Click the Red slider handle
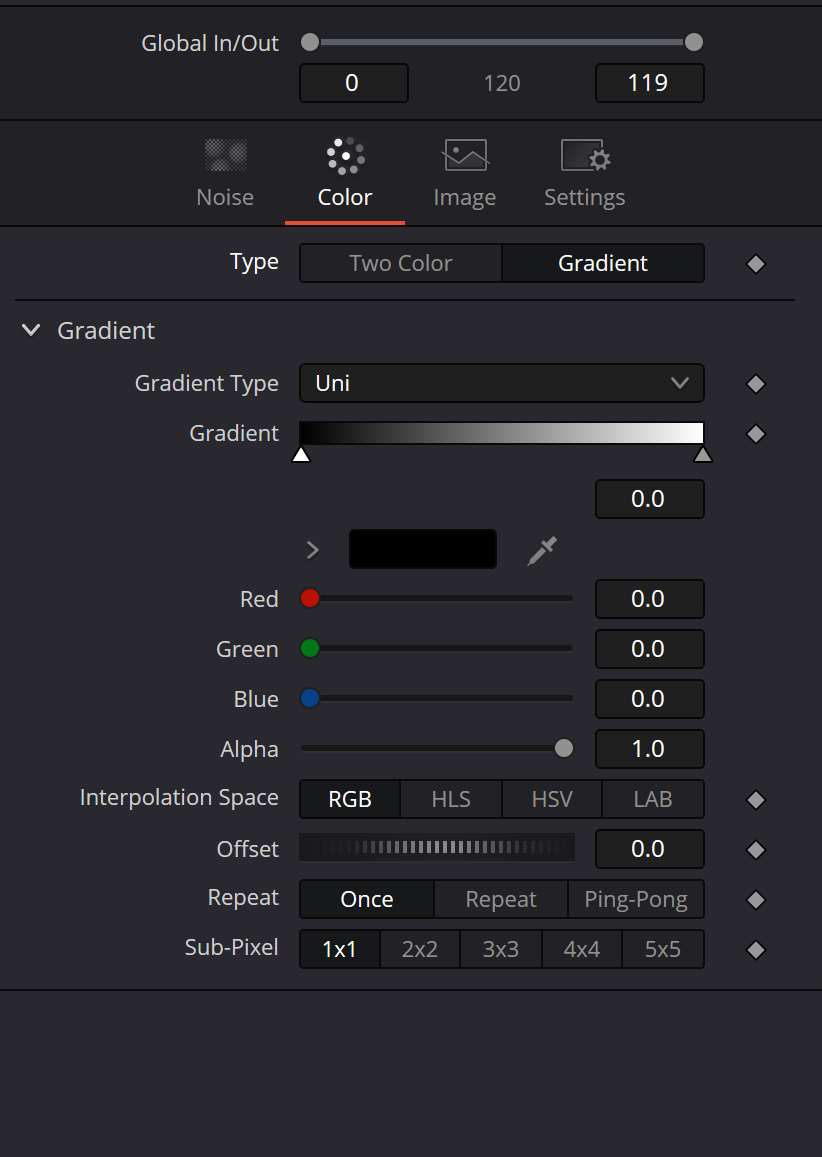Viewport: 822px width, 1157px height. tap(310, 598)
